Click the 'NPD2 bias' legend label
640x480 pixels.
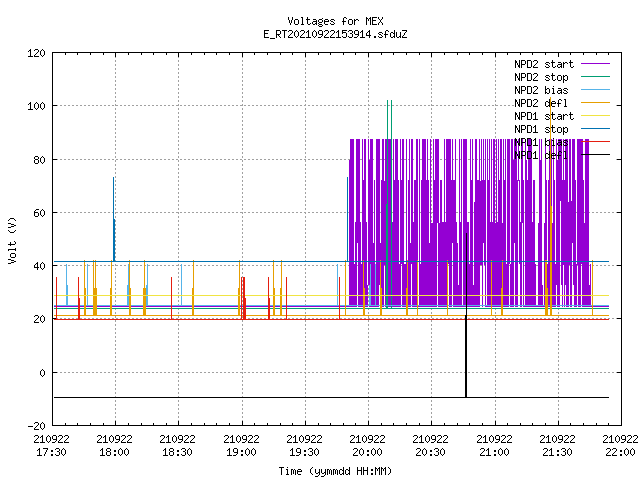(x=541, y=90)
